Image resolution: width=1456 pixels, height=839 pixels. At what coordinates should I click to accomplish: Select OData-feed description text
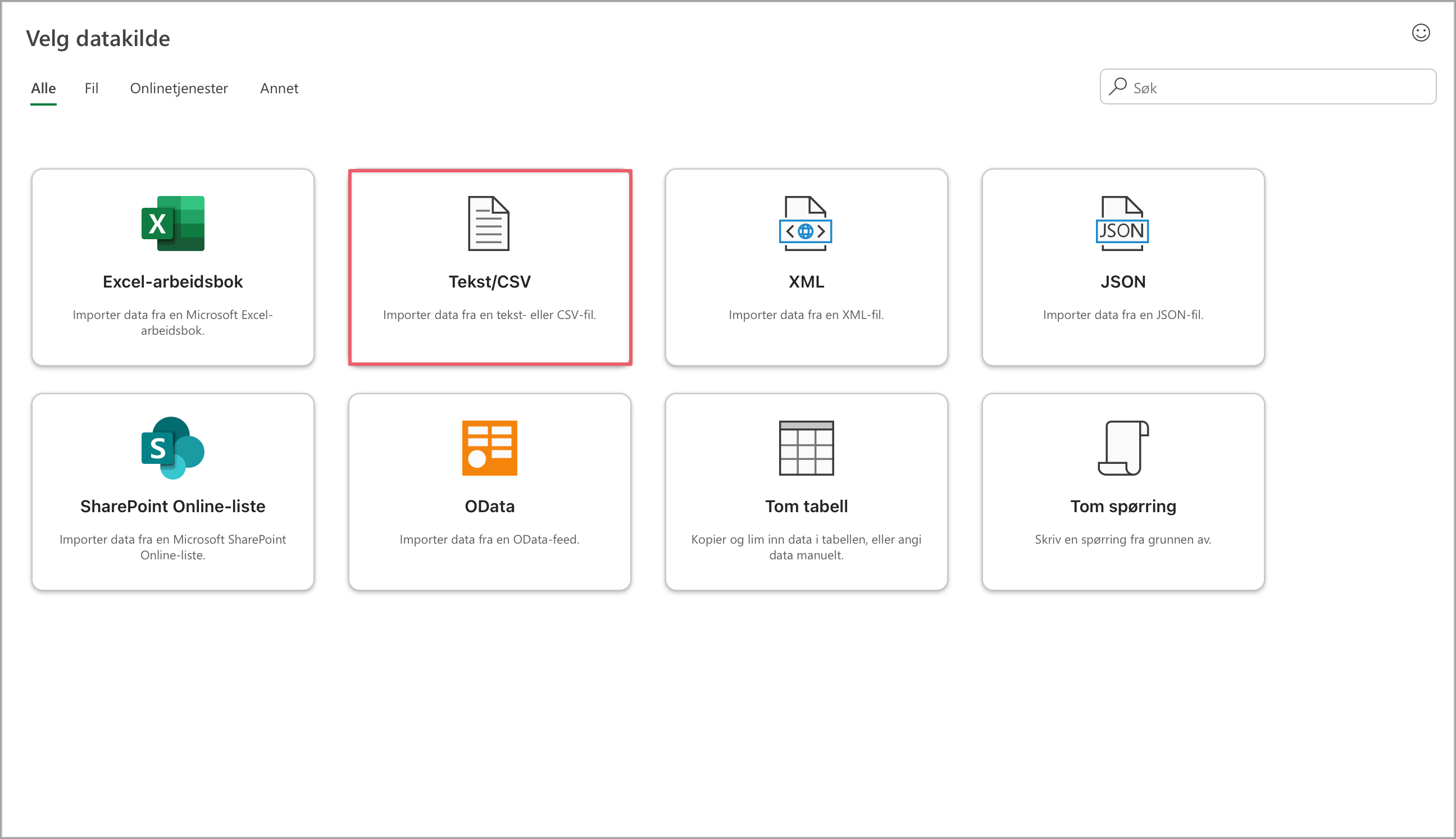(x=489, y=539)
